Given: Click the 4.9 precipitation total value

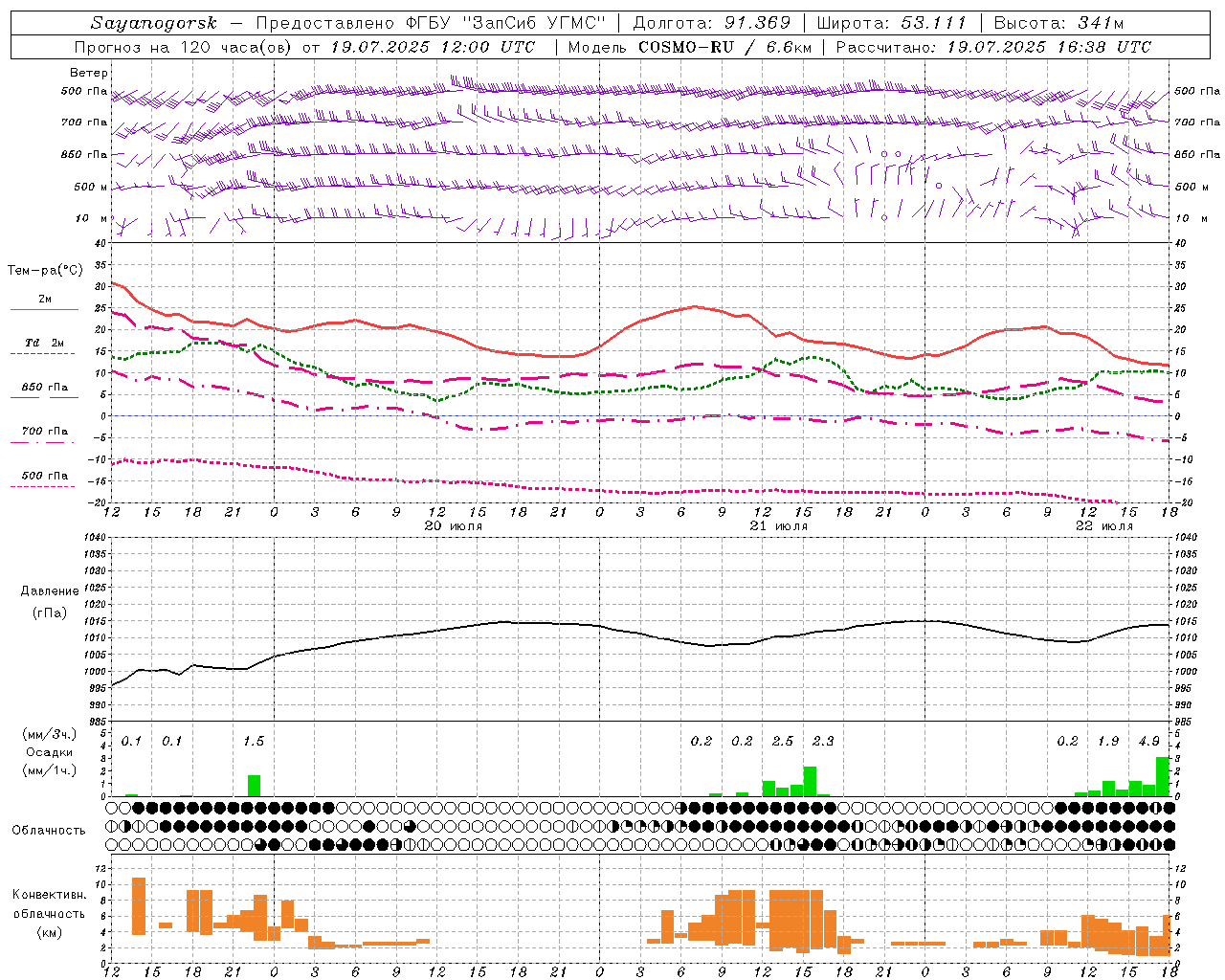Looking at the screenshot, I should point(1149,742).
